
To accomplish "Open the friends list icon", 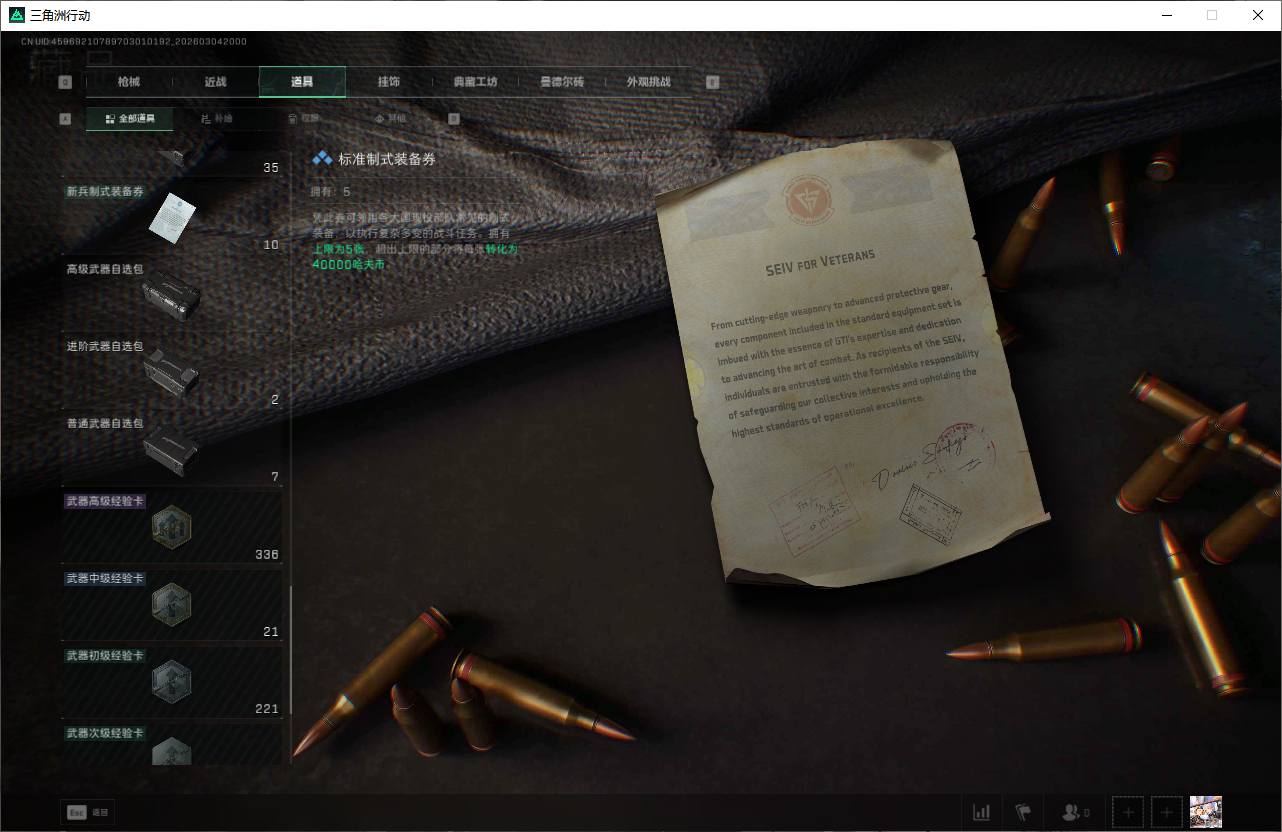I will click(x=1075, y=812).
